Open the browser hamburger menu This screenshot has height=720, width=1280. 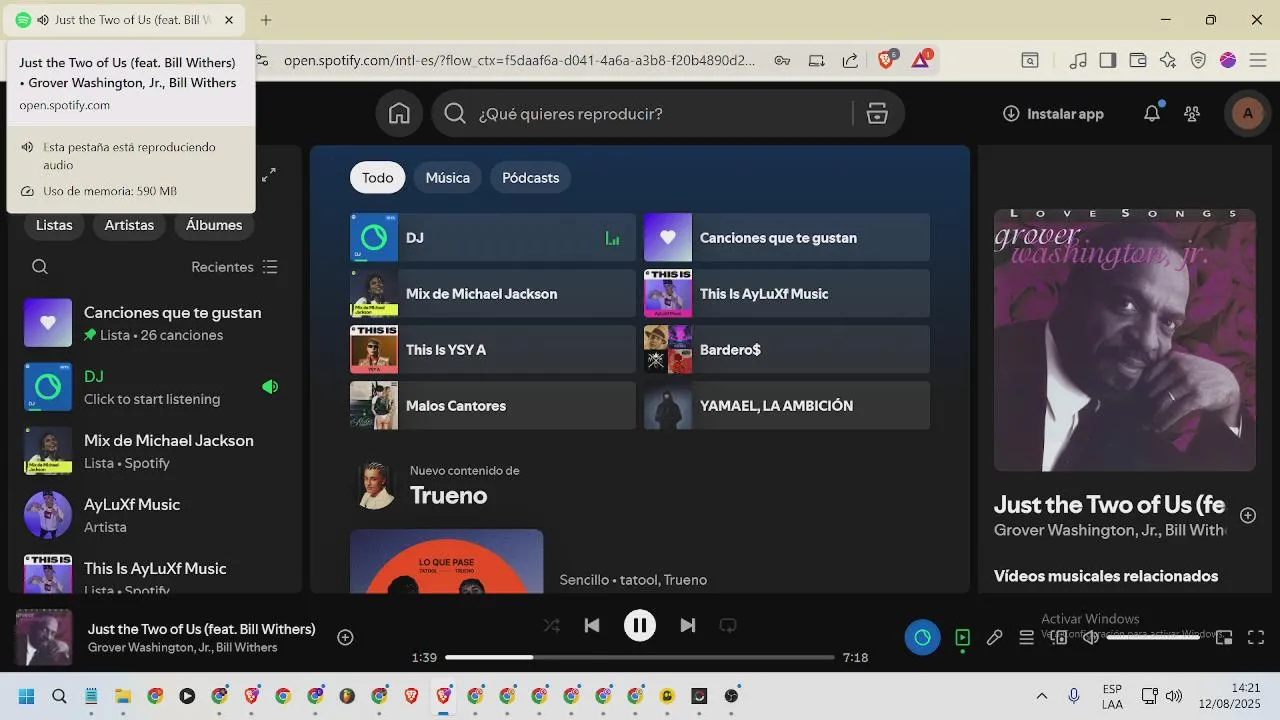(x=1258, y=60)
